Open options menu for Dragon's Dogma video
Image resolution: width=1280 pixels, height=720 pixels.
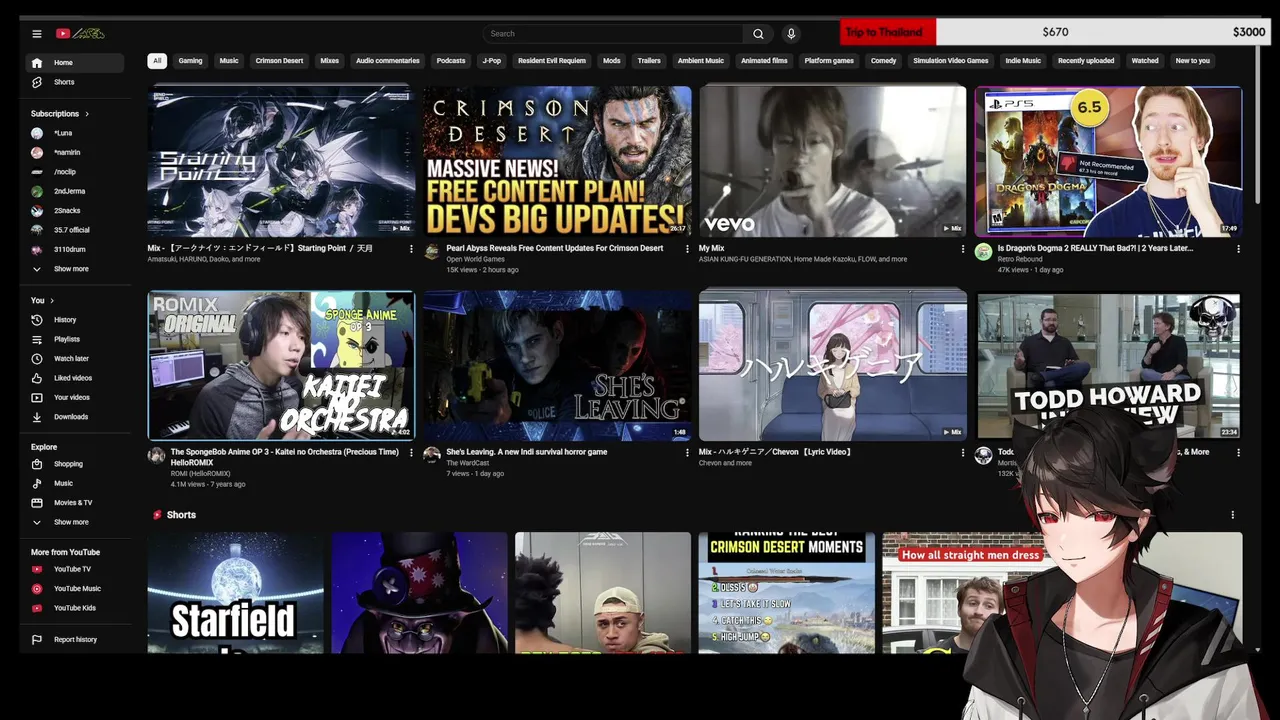click(x=1238, y=249)
